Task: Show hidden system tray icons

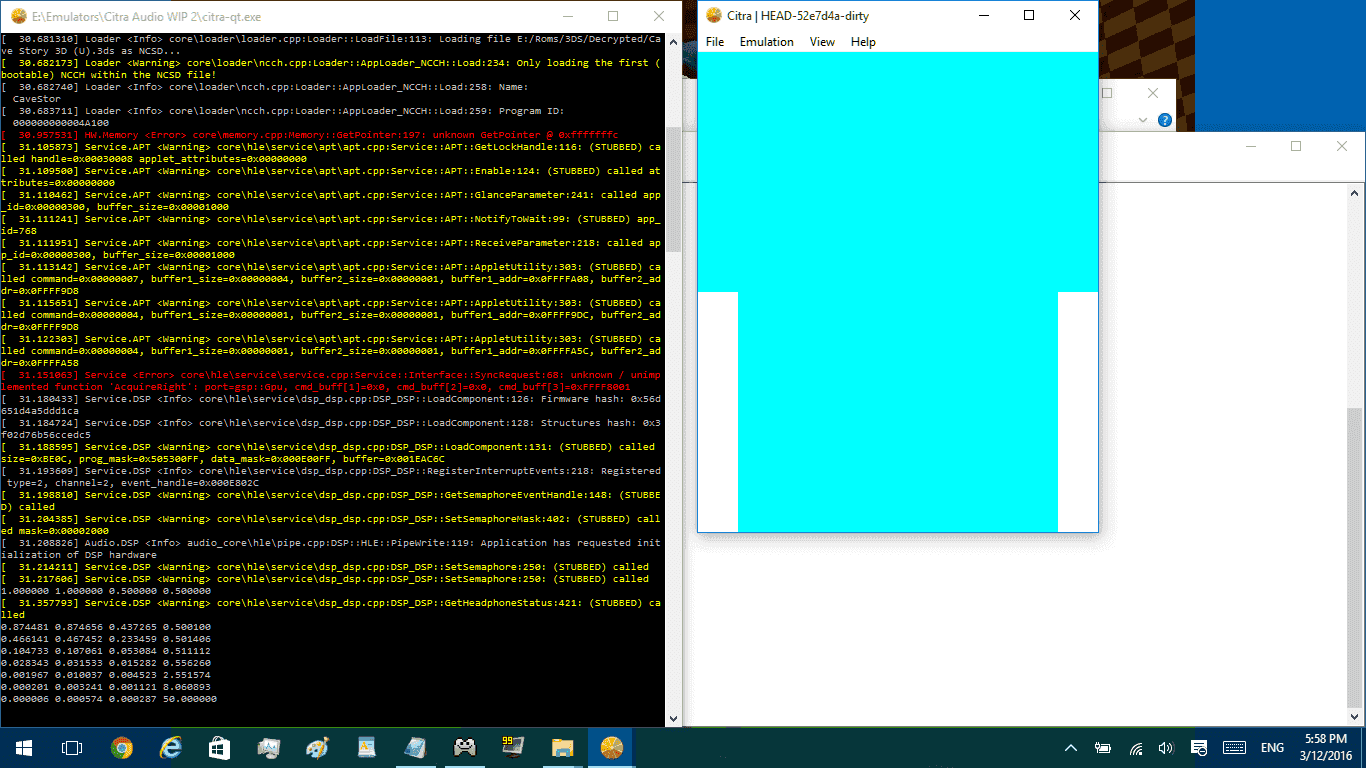Action: [1071, 748]
